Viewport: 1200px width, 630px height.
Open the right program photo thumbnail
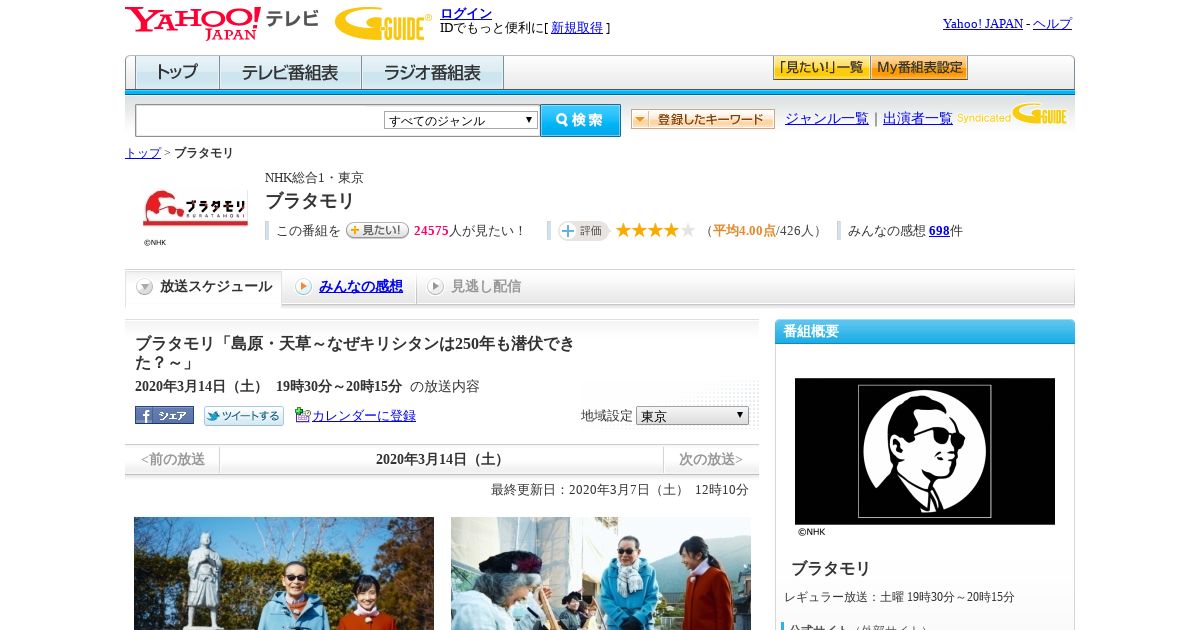[x=601, y=573]
